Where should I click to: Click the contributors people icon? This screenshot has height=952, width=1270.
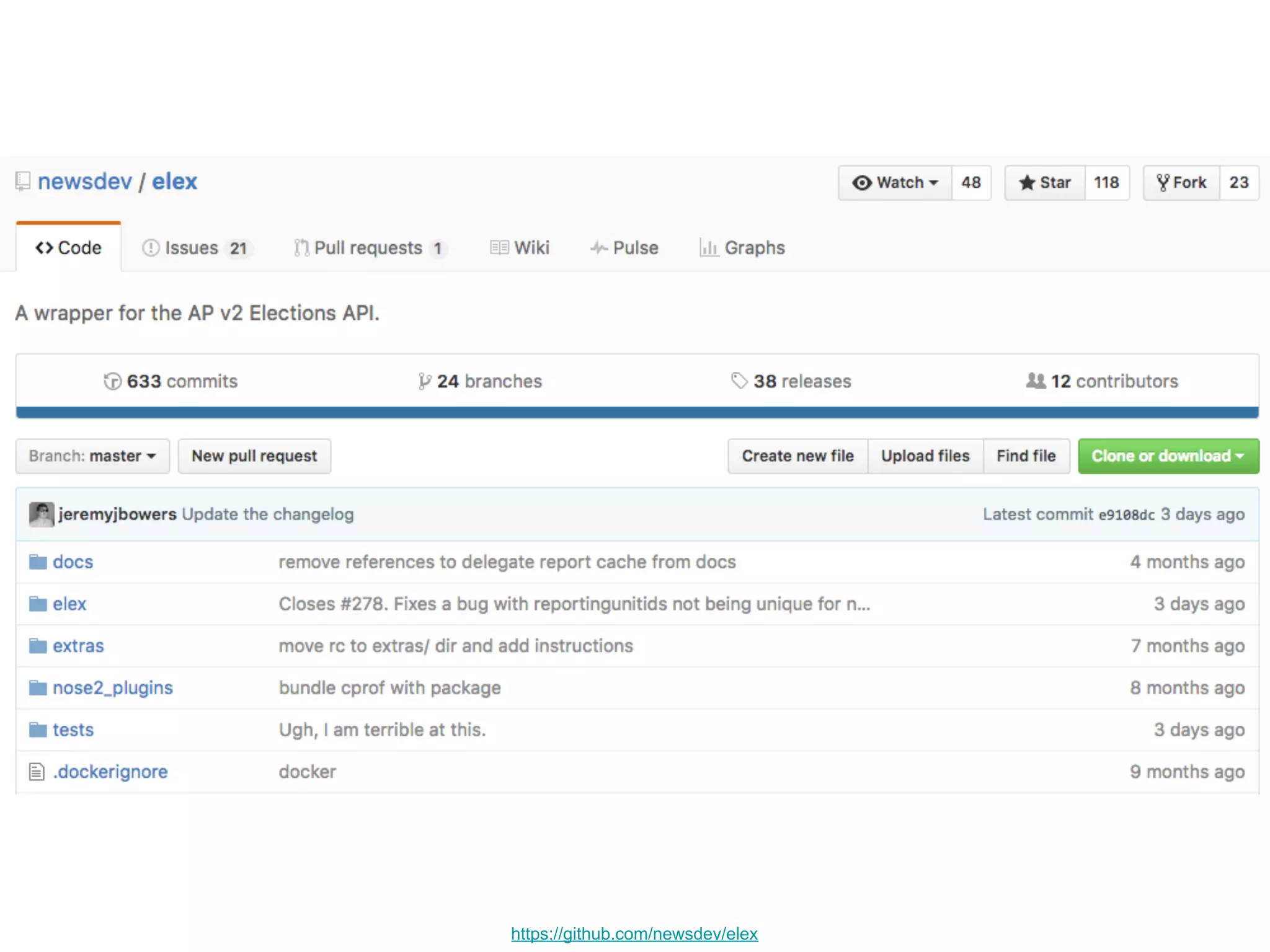click(1035, 381)
